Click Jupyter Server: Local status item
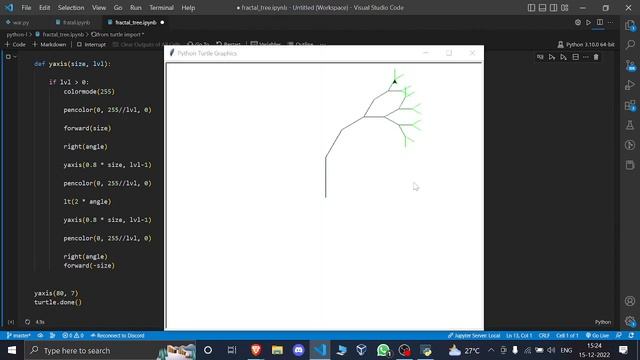Image resolution: width=640 pixels, height=360 pixels. click(x=474, y=336)
